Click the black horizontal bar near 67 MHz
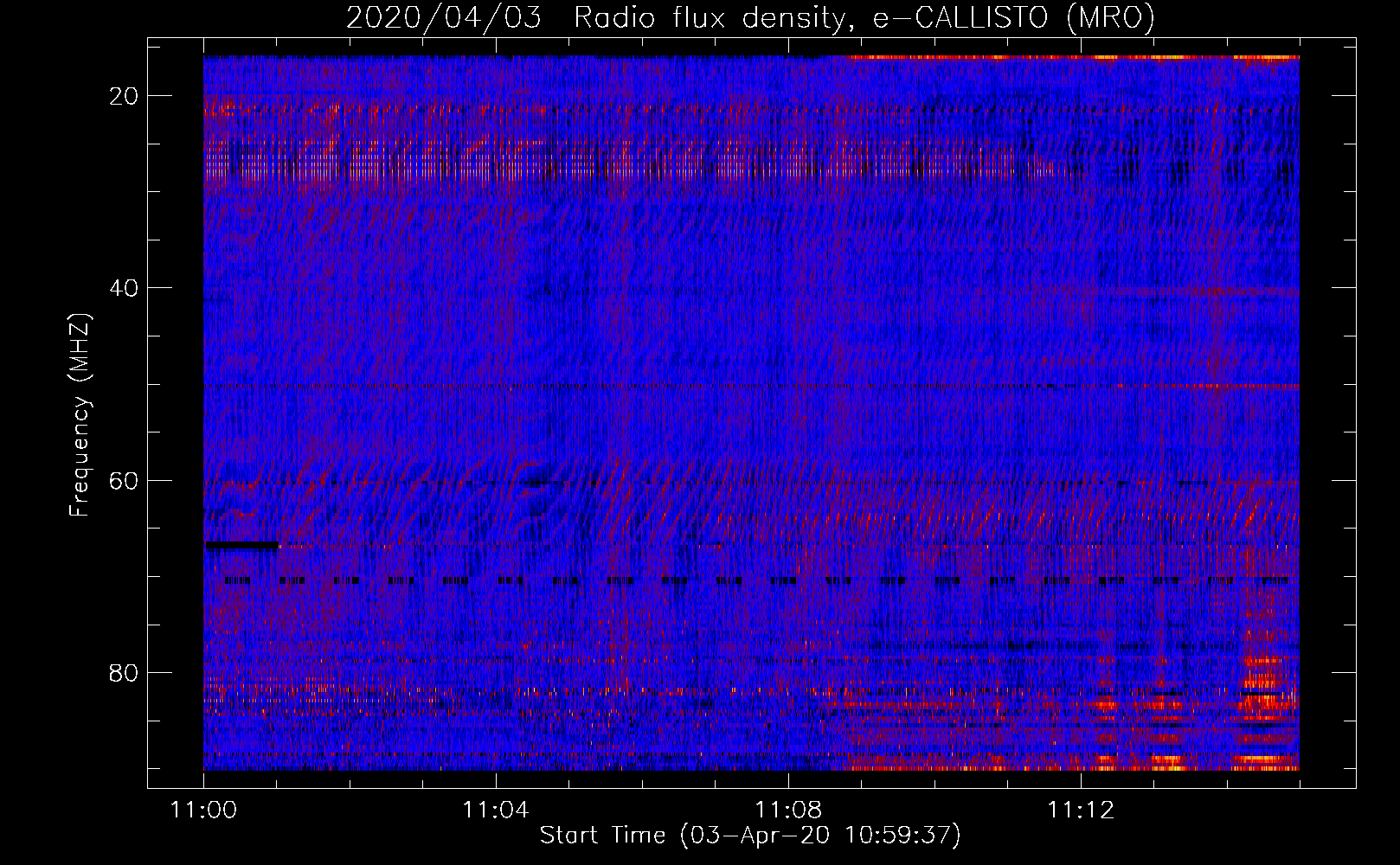 tap(241, 545)
